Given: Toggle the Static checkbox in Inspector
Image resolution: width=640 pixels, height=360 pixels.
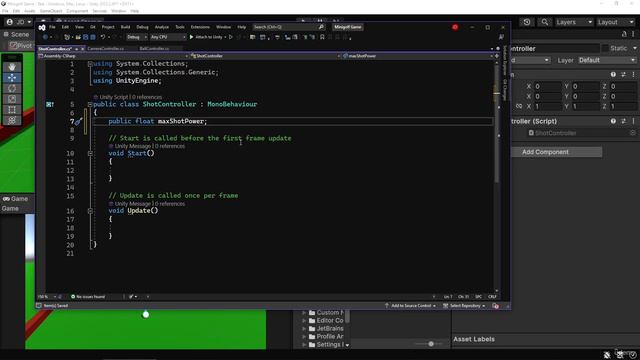Looking at the screenshot, I should 605,49.
